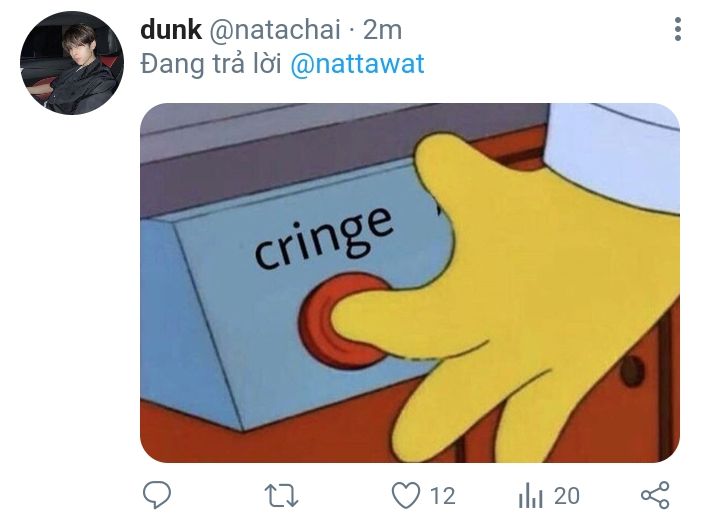Image resolution: width=720 pixels, height=520 pixels.
Task: Open tweet analytics bar chart icon
Action: 529,495
